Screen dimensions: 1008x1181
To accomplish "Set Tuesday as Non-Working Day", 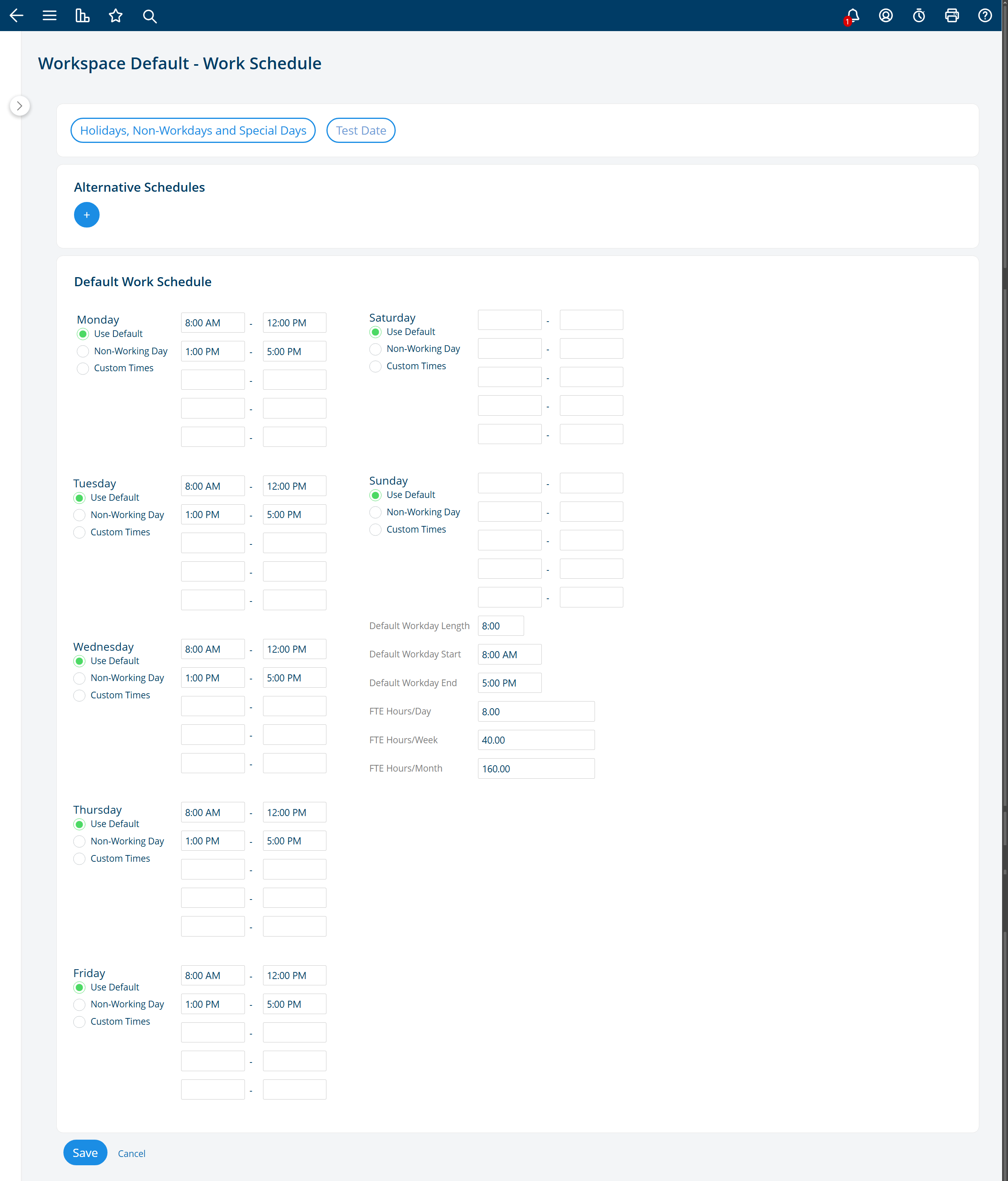I will click(79, 515).
